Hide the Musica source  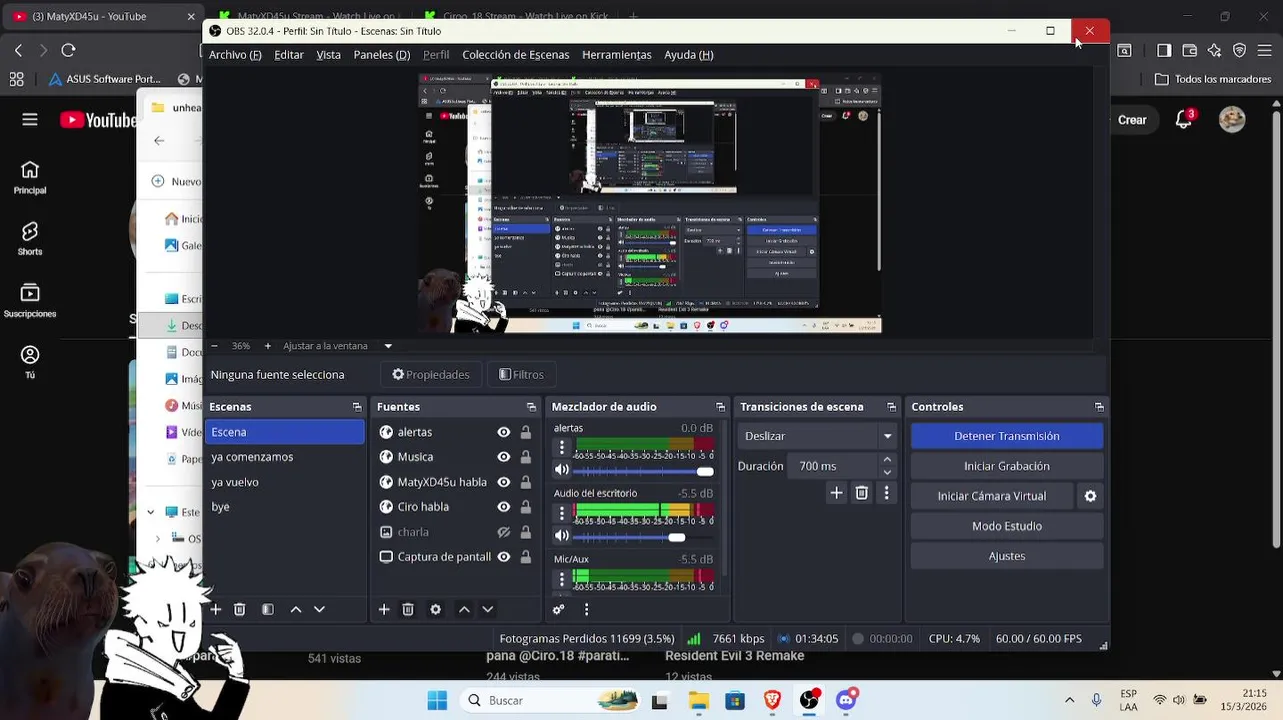coord(504,457)
